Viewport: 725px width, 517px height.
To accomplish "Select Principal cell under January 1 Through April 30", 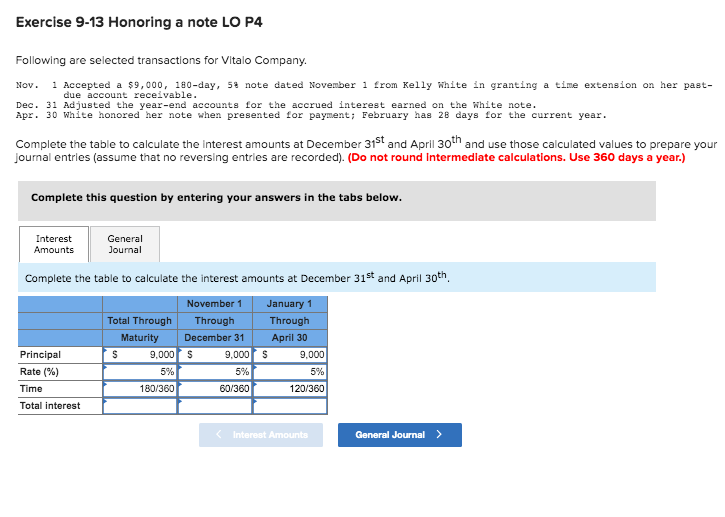I will pyautogui.click(x=290, y=355).
